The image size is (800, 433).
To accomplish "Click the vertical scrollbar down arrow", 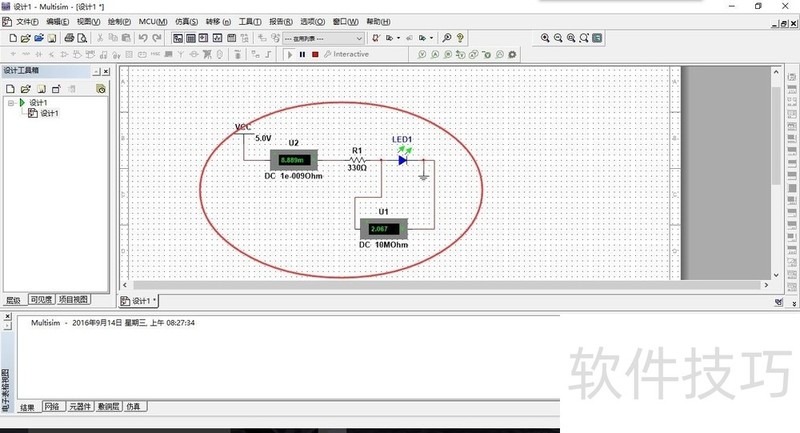I will pyautogui.click(x=776, y=275).
